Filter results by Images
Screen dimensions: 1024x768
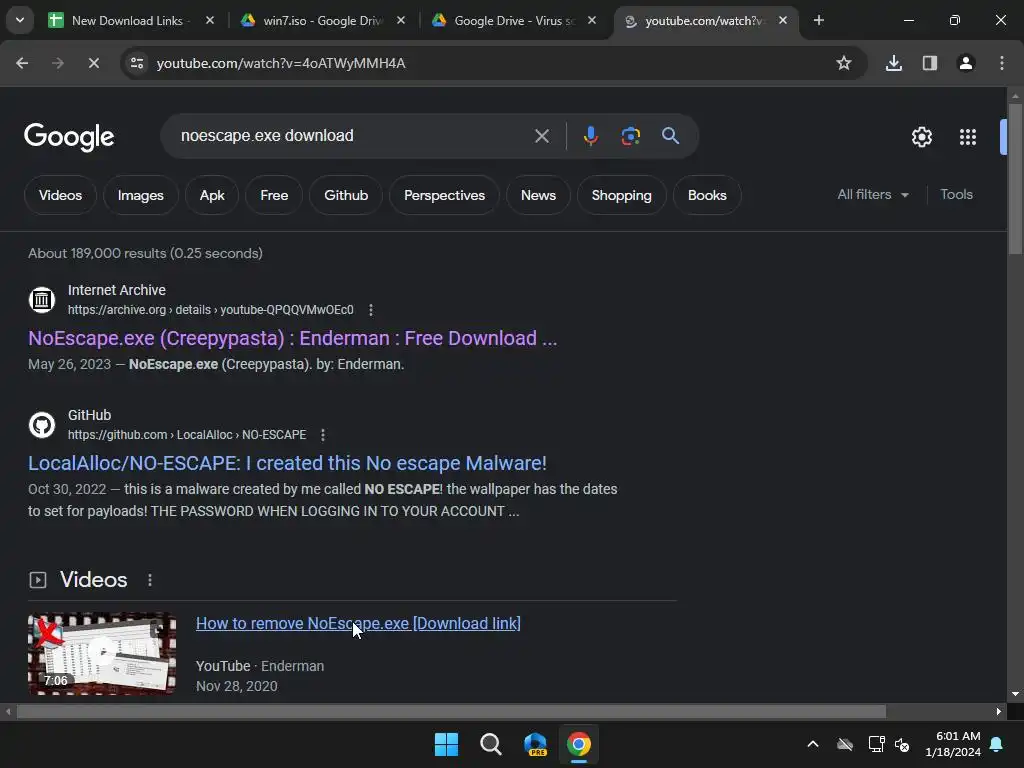pyautogui.click(x=140, y=195)
